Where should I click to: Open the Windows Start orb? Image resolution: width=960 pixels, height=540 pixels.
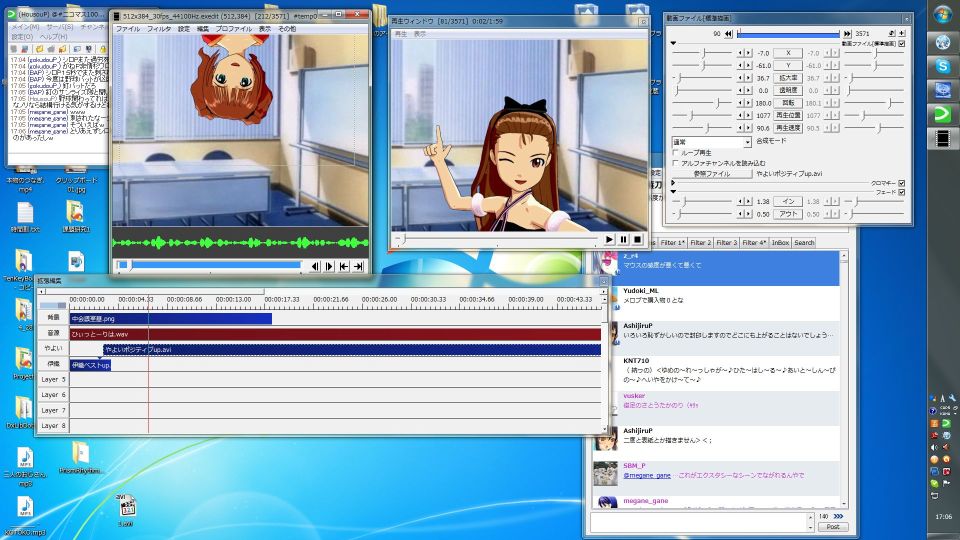pyautogui.click(x=943, y=14)
